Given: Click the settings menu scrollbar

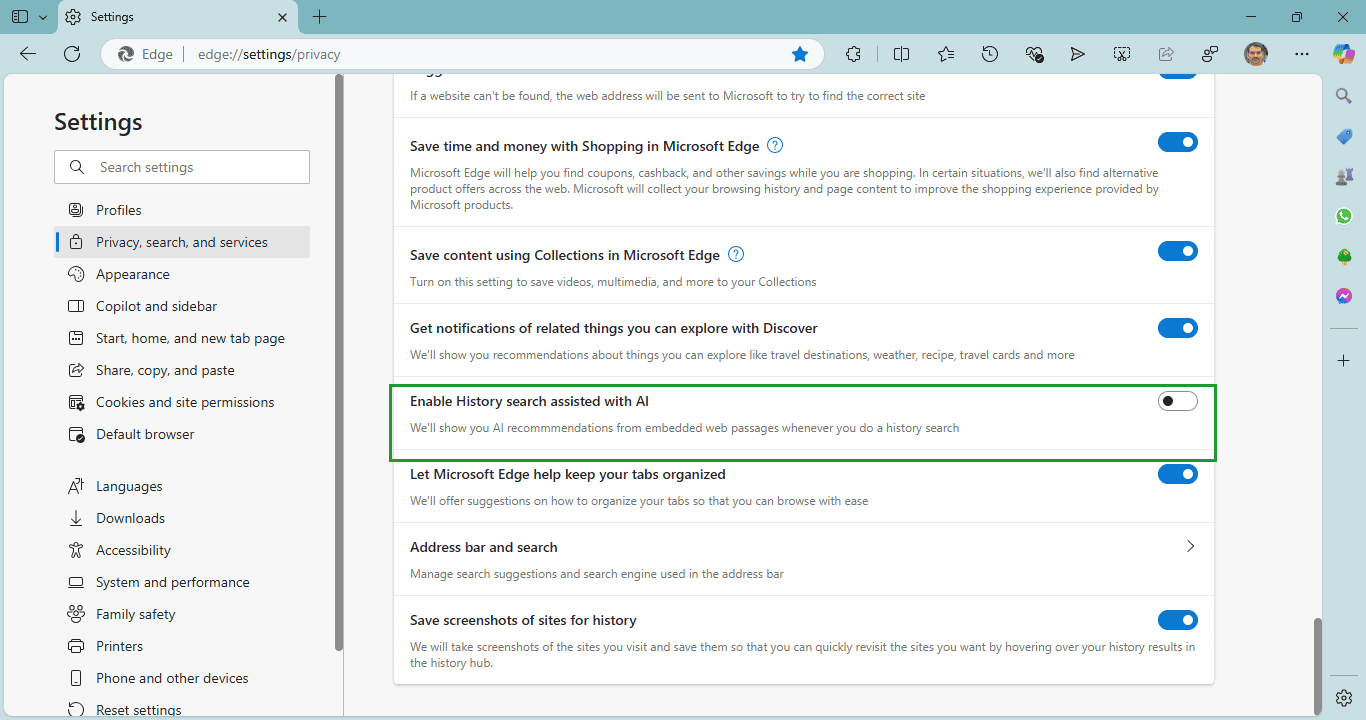Looking at the screenshot, I should [339, 363].
